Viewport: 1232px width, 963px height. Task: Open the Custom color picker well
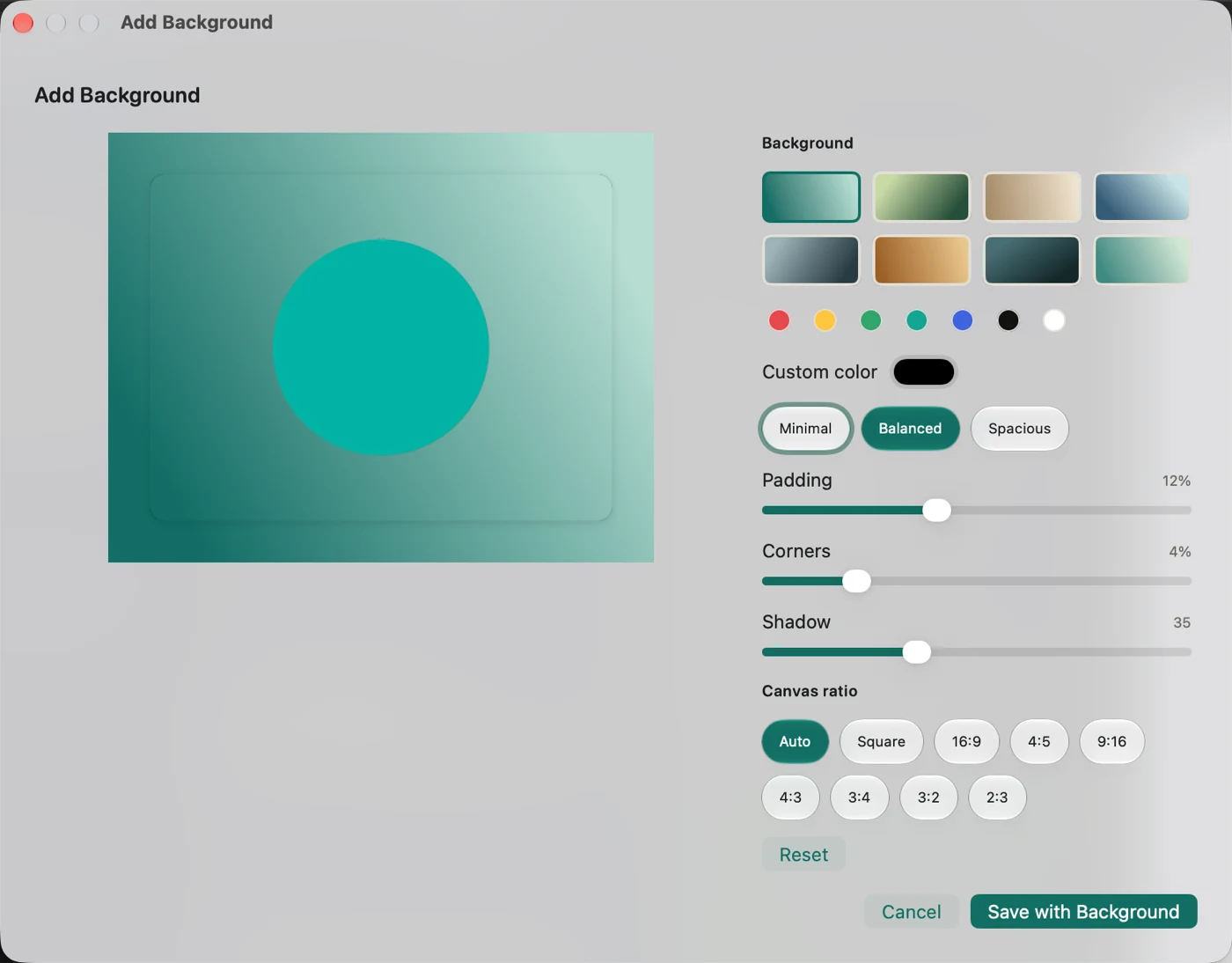[x=924, y=371]
